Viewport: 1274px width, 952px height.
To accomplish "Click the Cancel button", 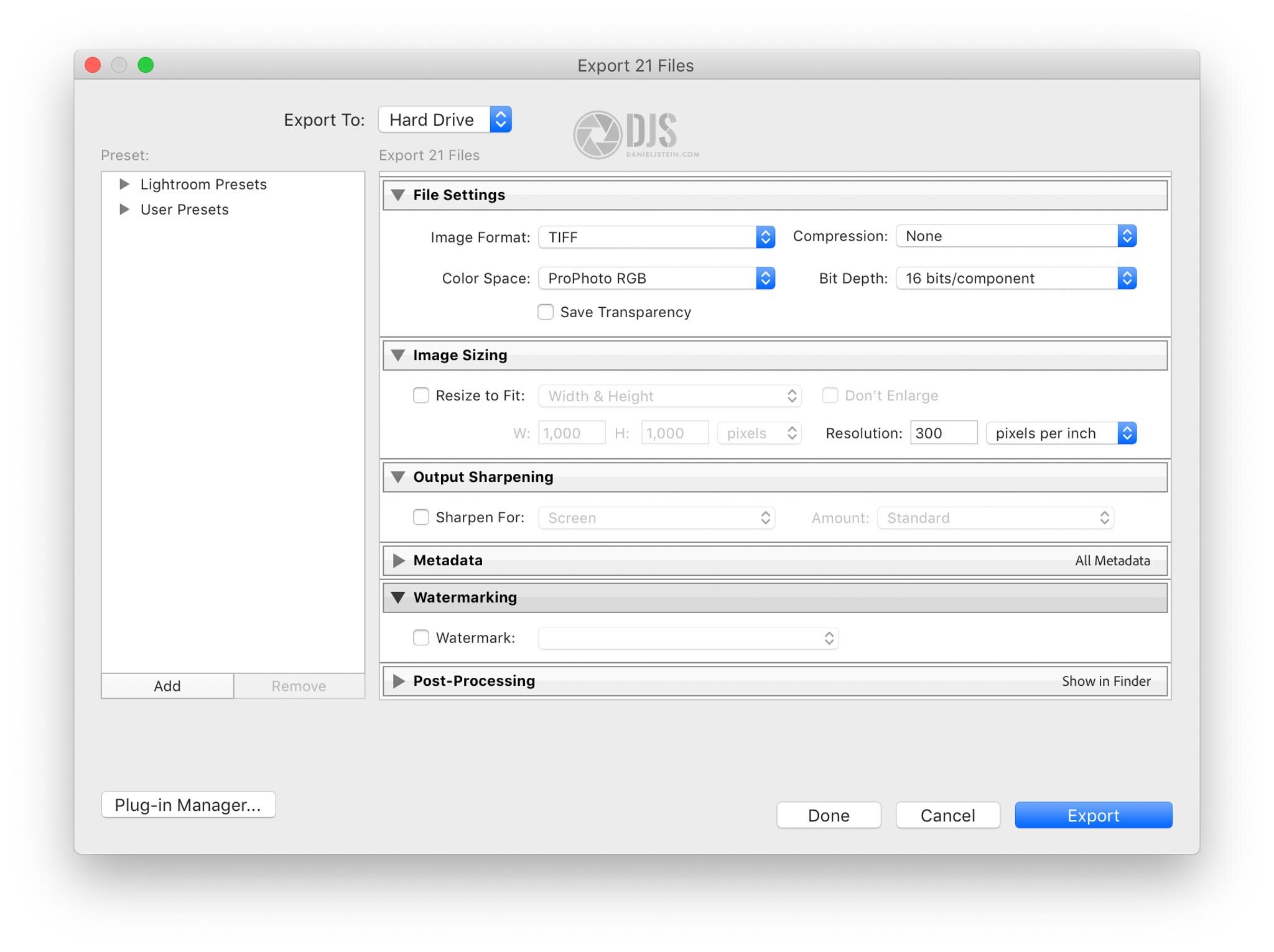I will tap(947, 815).
